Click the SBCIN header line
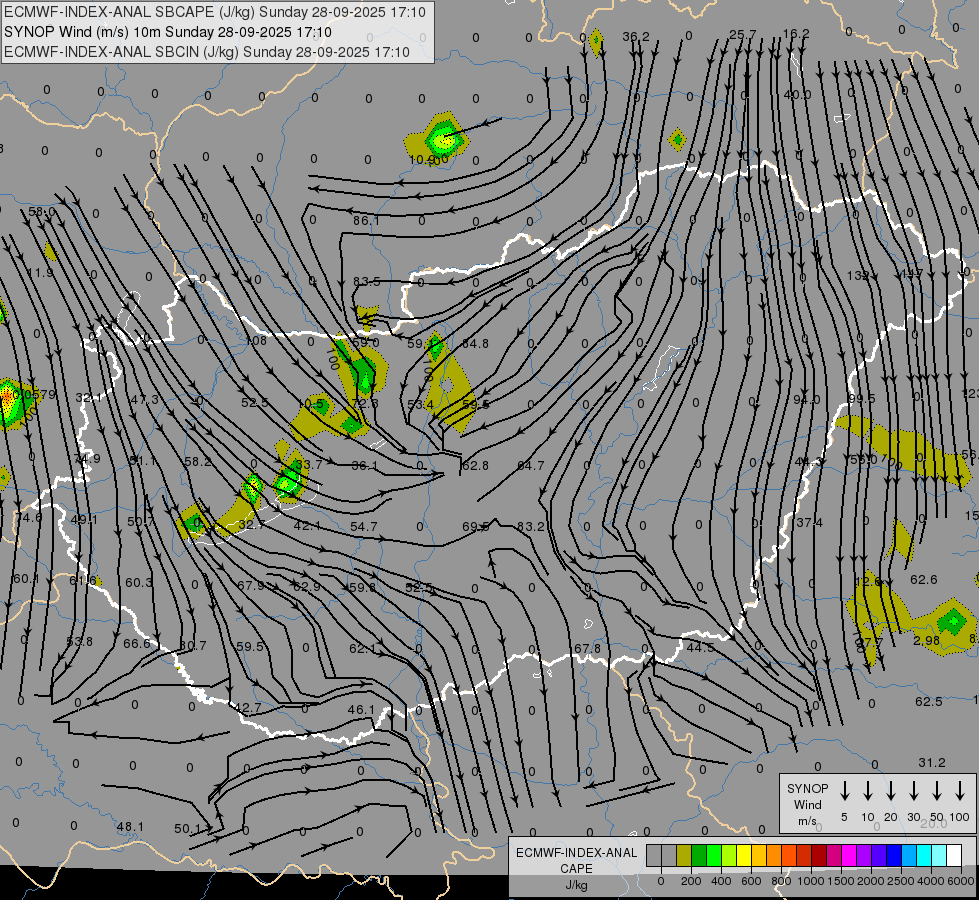 click(x=207, y=52)
